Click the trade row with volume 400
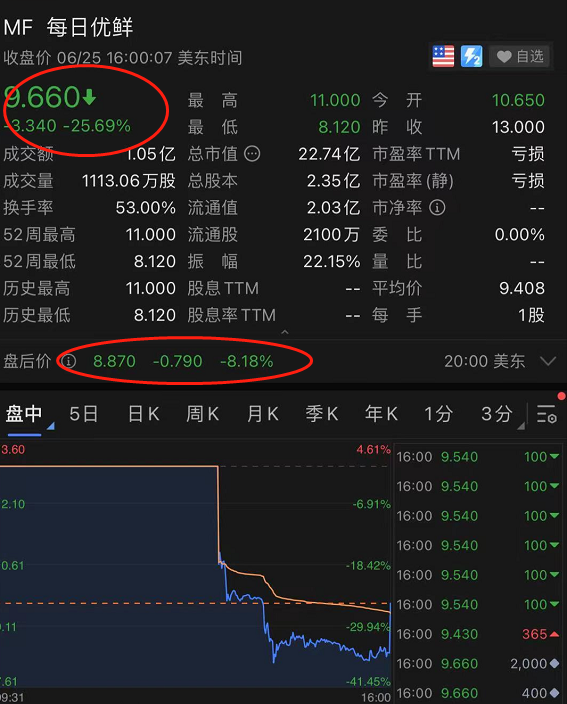Screen dimensions: 567x704 [x=478, y=693]
